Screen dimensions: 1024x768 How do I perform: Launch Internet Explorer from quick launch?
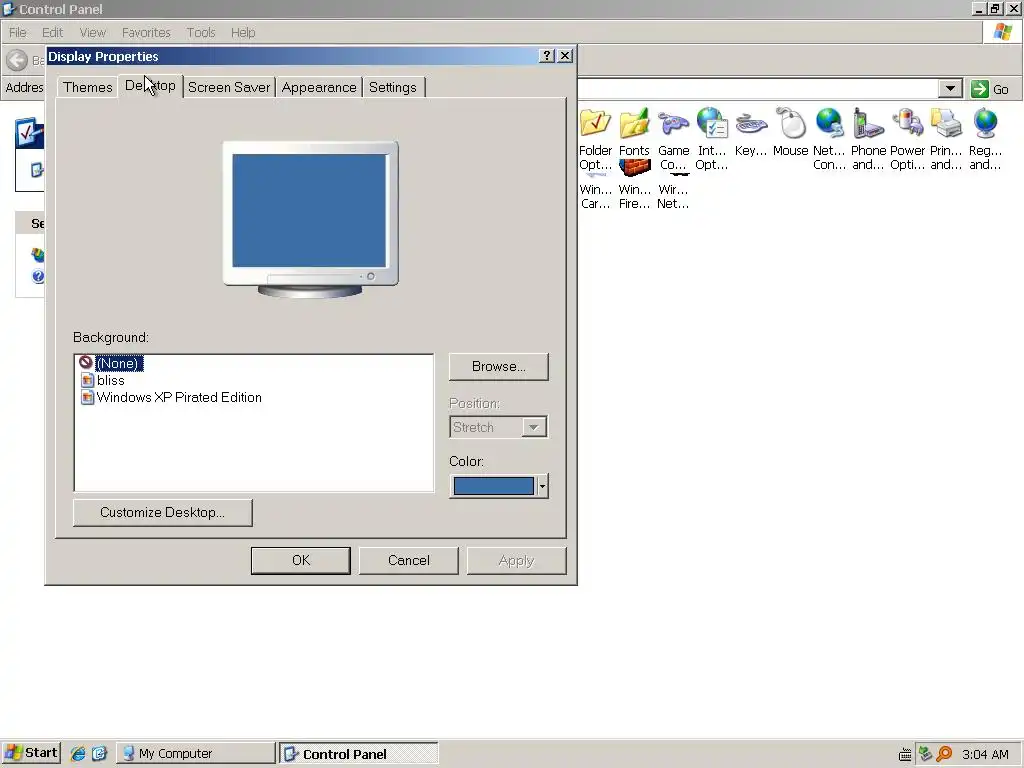click(x=78, y=753)
